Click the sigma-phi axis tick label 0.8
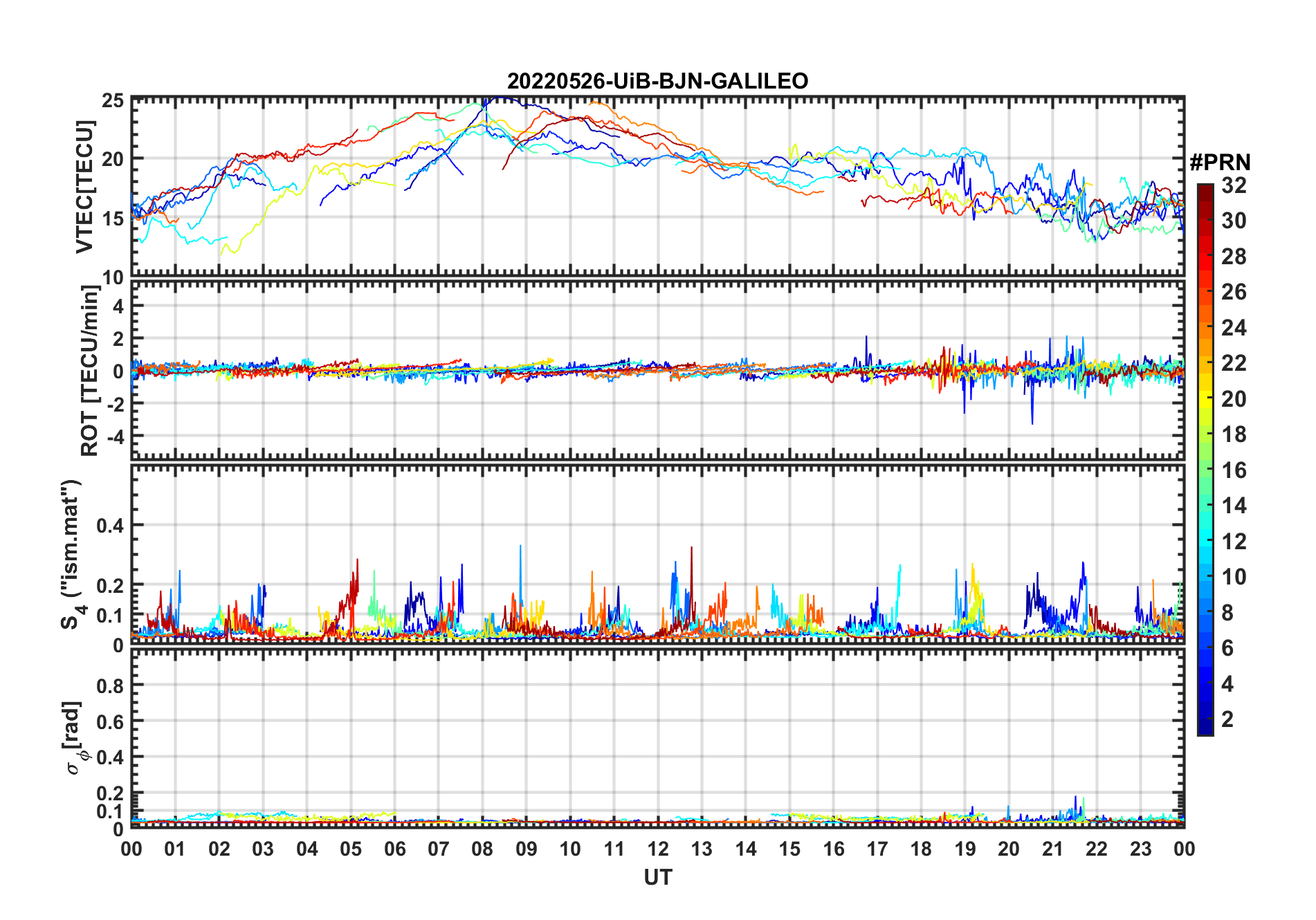Screen dimensions: 1316x920 point(110,686)
